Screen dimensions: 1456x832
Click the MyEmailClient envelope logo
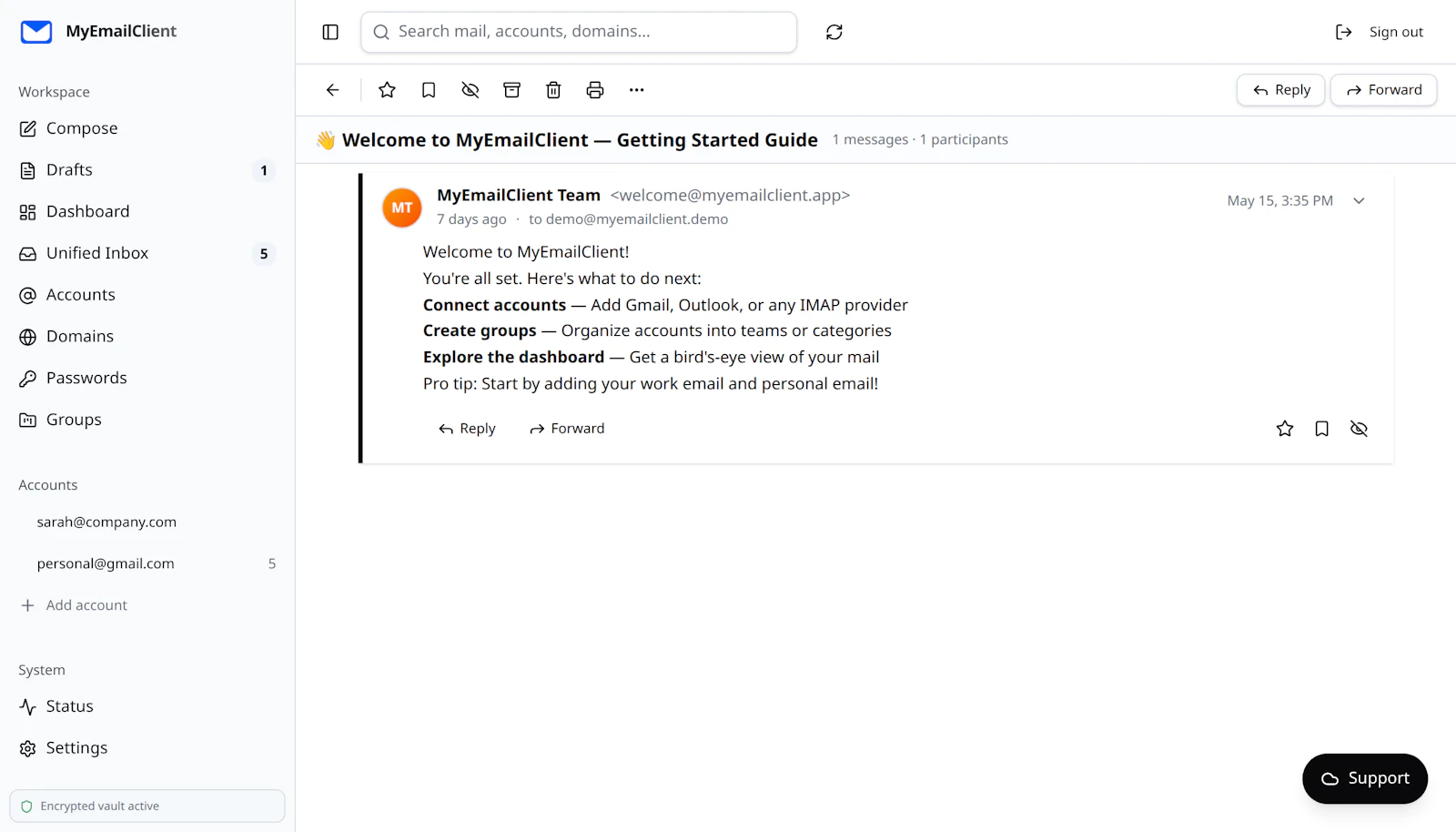point(36,32)
